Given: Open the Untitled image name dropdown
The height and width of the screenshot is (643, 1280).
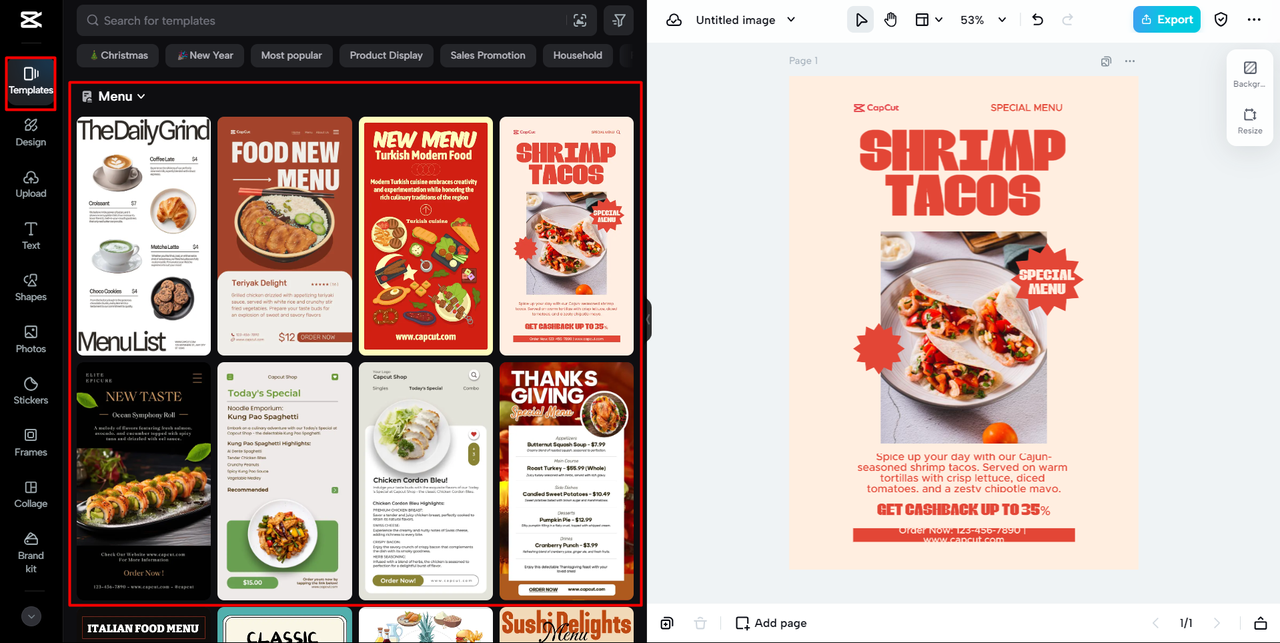Looking at the screenshot, I should pyautogui.click(x=746, y=20).
